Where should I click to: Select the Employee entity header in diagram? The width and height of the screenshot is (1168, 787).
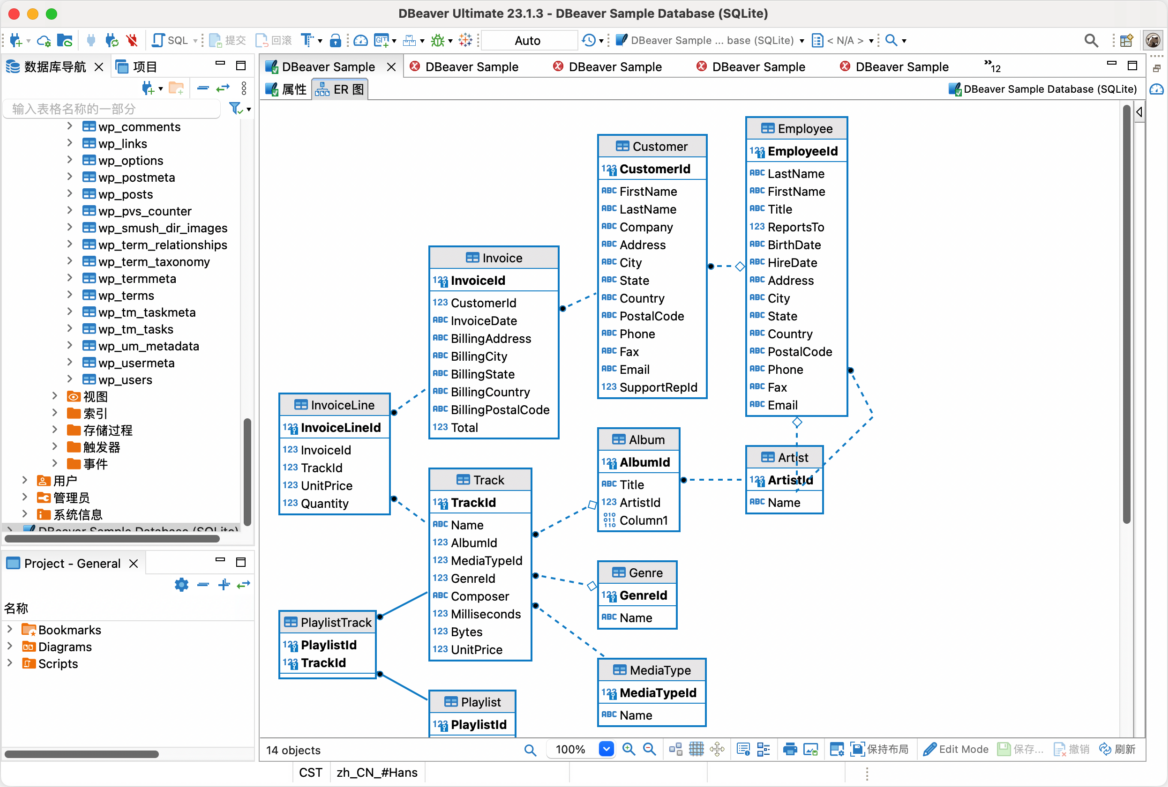click(x=796, y=129)
